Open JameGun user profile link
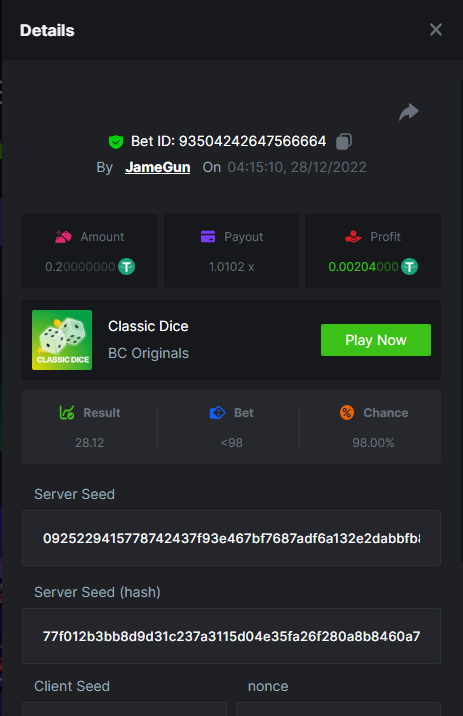463x716 pixels. 158,167
